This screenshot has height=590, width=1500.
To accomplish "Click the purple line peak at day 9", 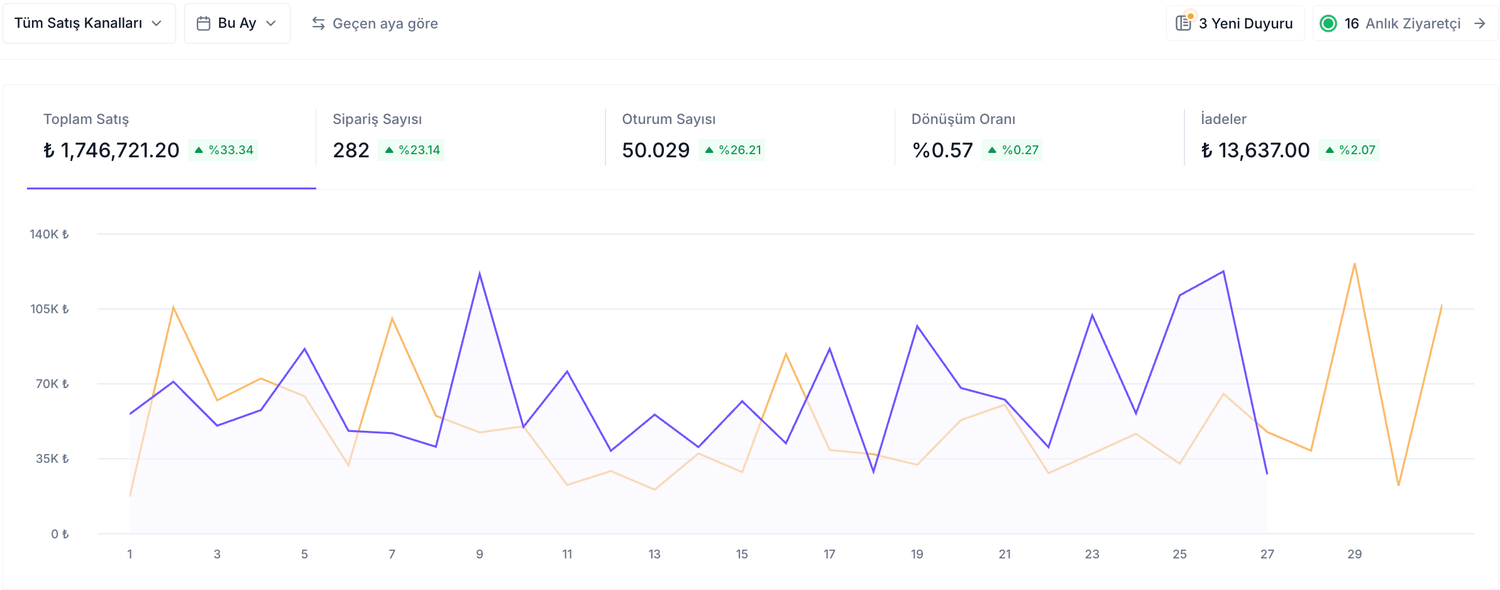I will click(480, 273).
